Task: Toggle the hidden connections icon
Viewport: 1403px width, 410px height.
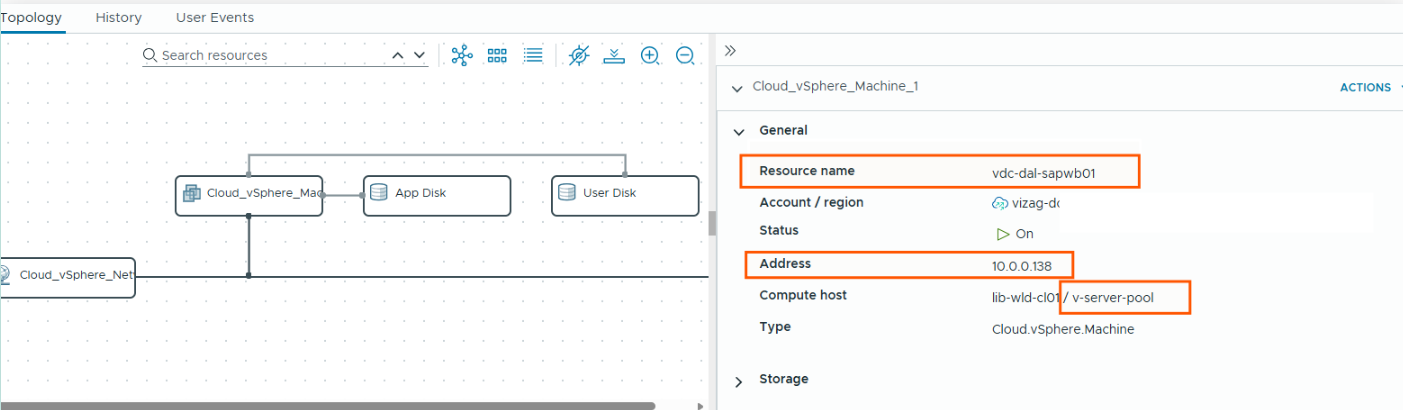Action: [x=579, y=56]
